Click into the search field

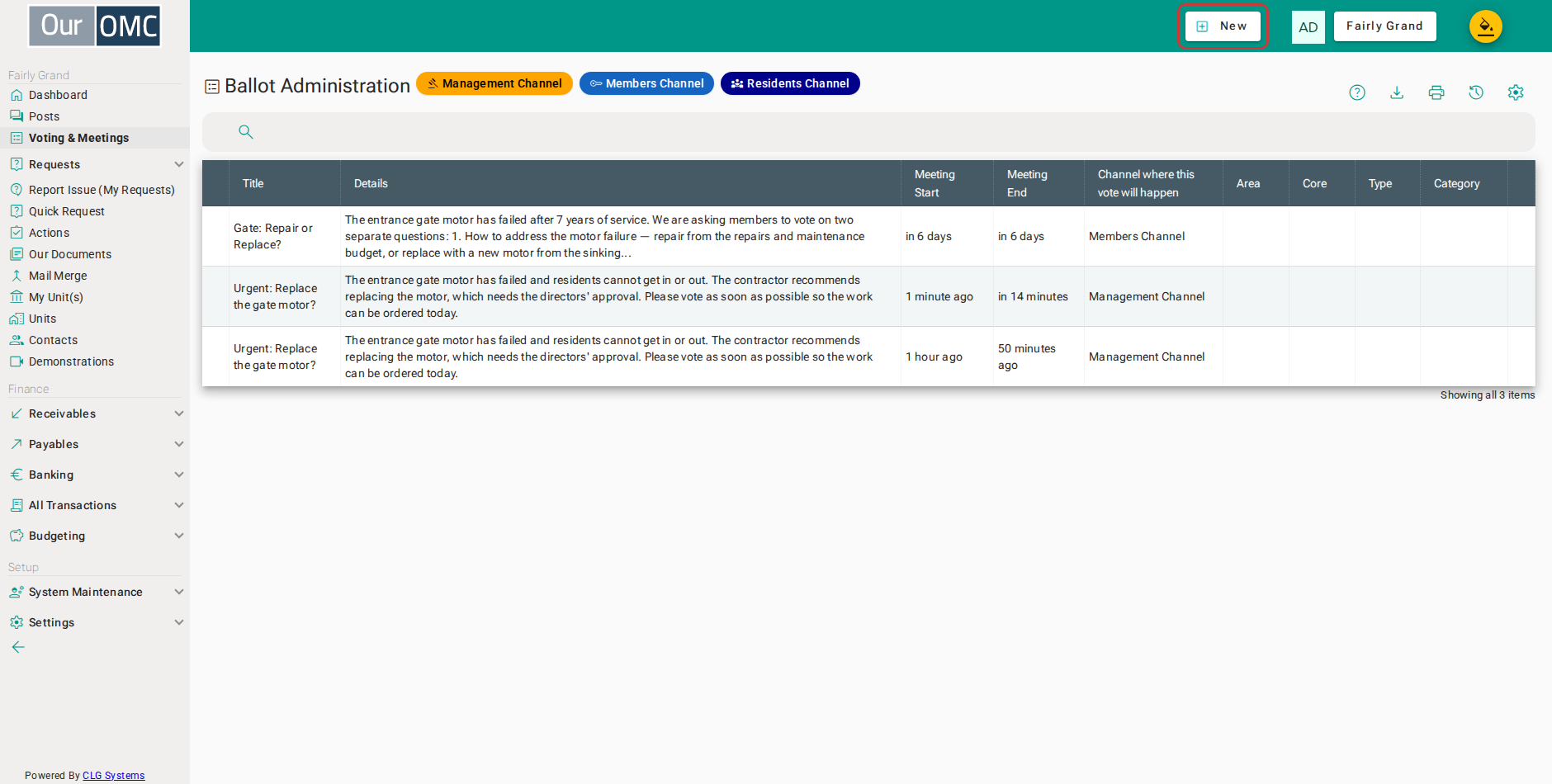coord(868,132)
